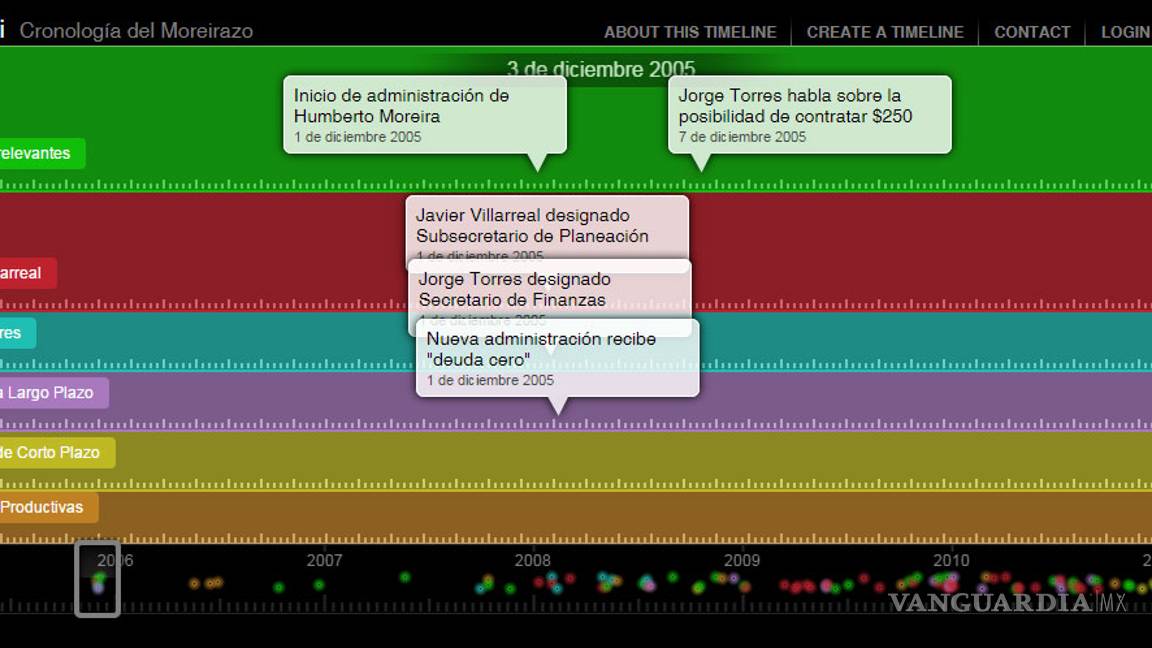Open the About This Timeline menu link

(689, 32)
